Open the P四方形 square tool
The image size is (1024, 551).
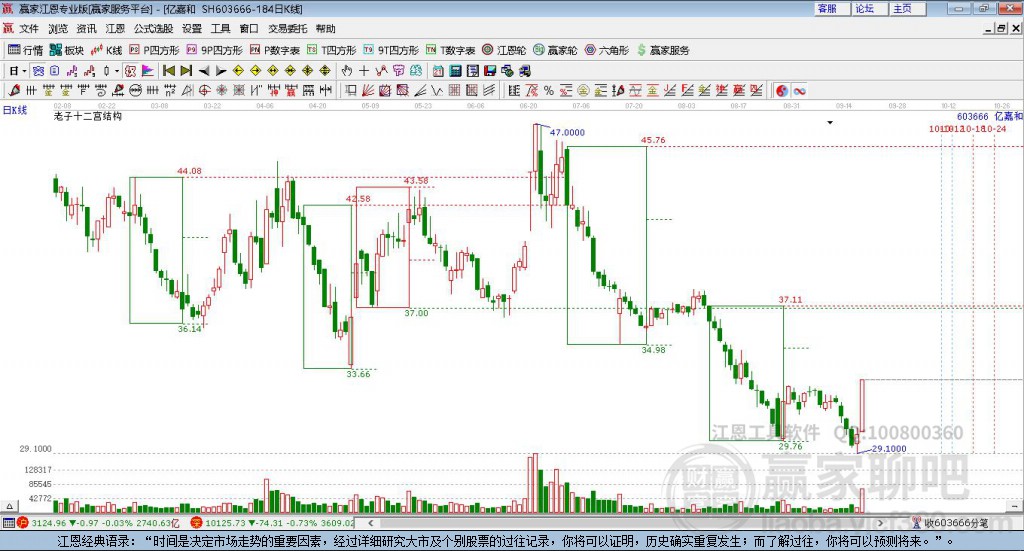(154, 50)
